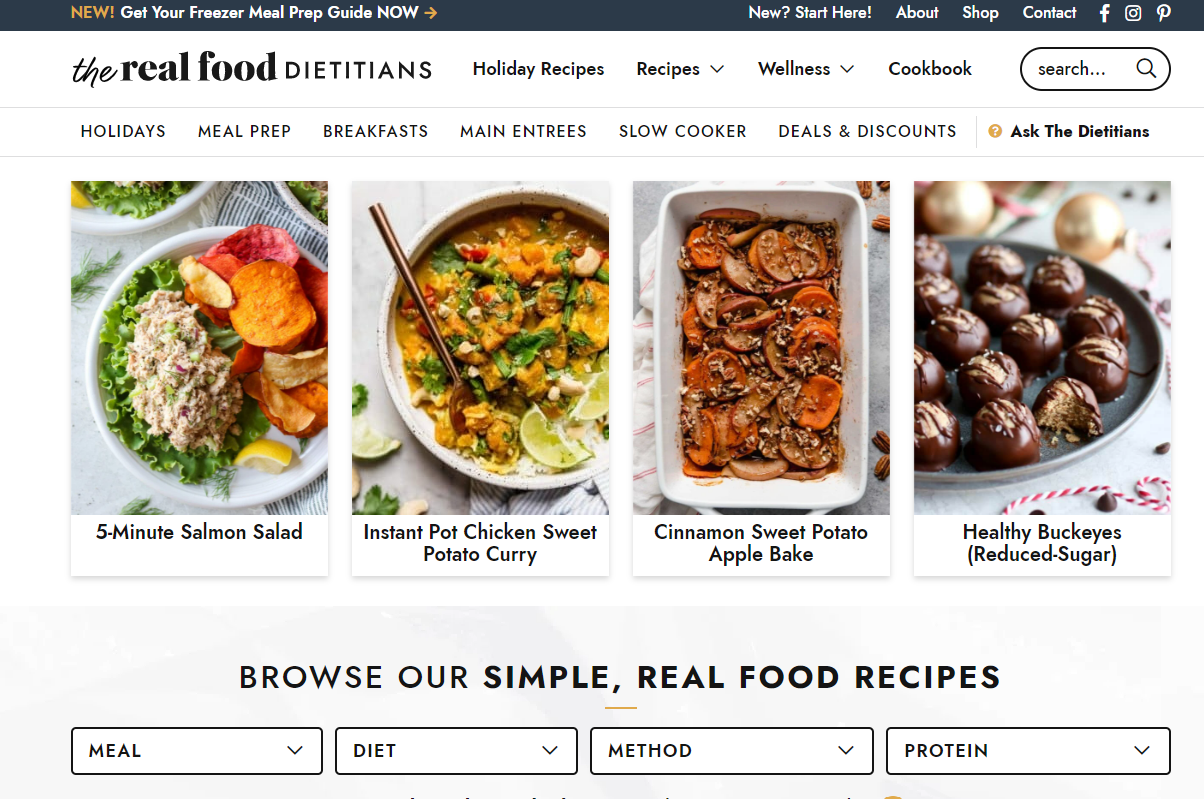Open the MEAL filter dropdown
The image size is (1204, 799).
(x=197, y=751)
